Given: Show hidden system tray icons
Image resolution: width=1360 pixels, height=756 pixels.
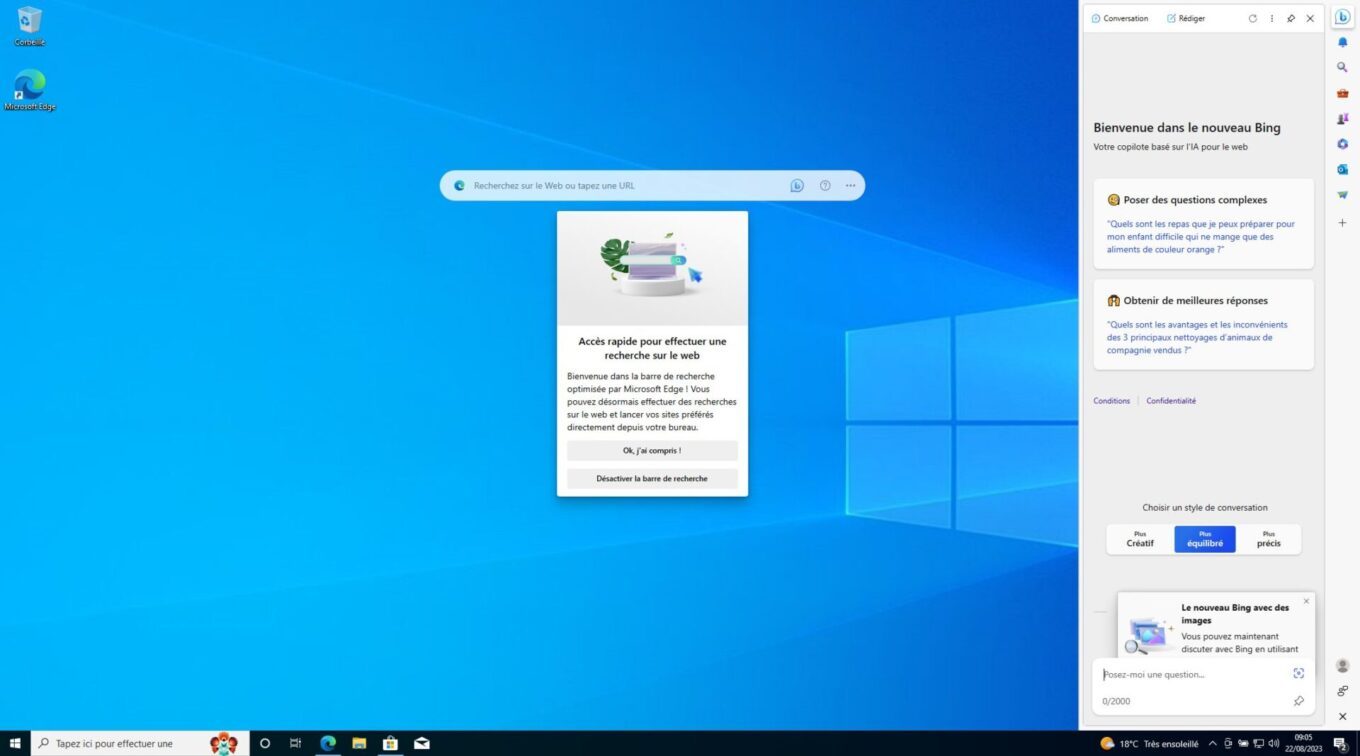Looking at the screenshot, I should tap(1213, 743).
